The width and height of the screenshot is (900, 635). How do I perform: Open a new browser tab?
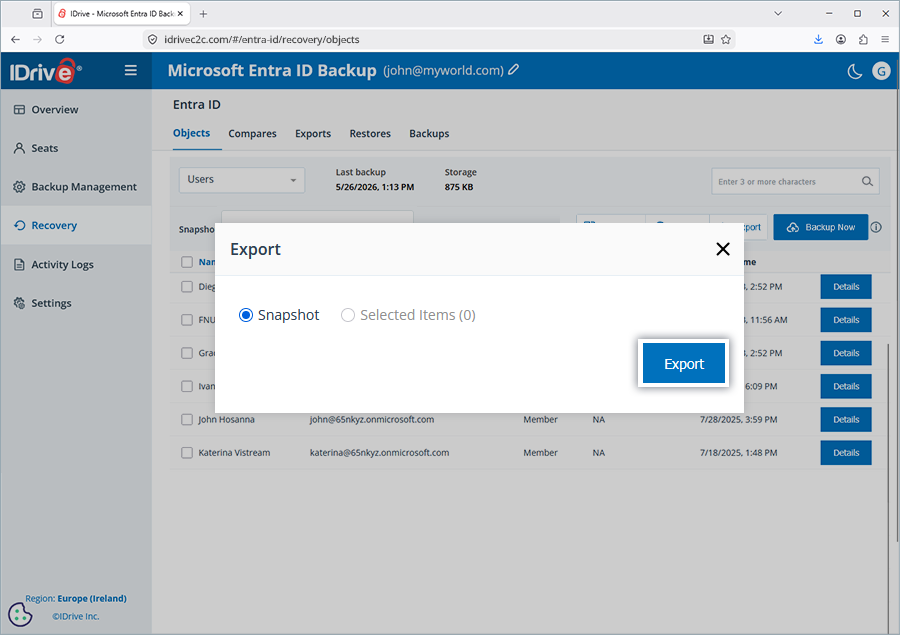pyautogui.click(x=203, y=14)
